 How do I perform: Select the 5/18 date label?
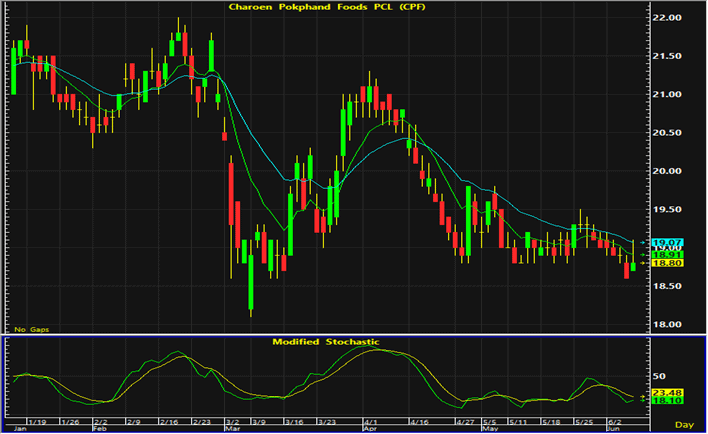coord(551,422)
